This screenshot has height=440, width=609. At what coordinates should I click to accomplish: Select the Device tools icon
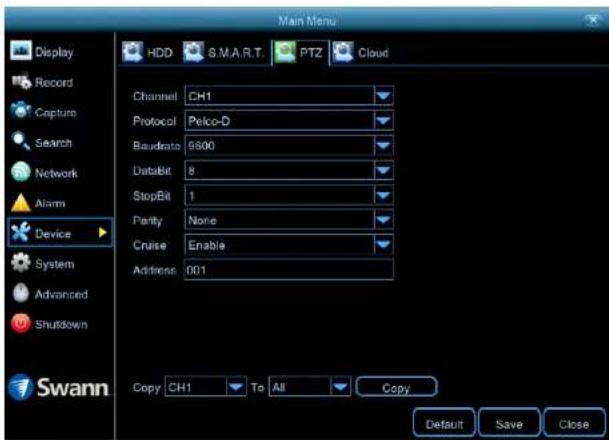click(x=21, y=233)
